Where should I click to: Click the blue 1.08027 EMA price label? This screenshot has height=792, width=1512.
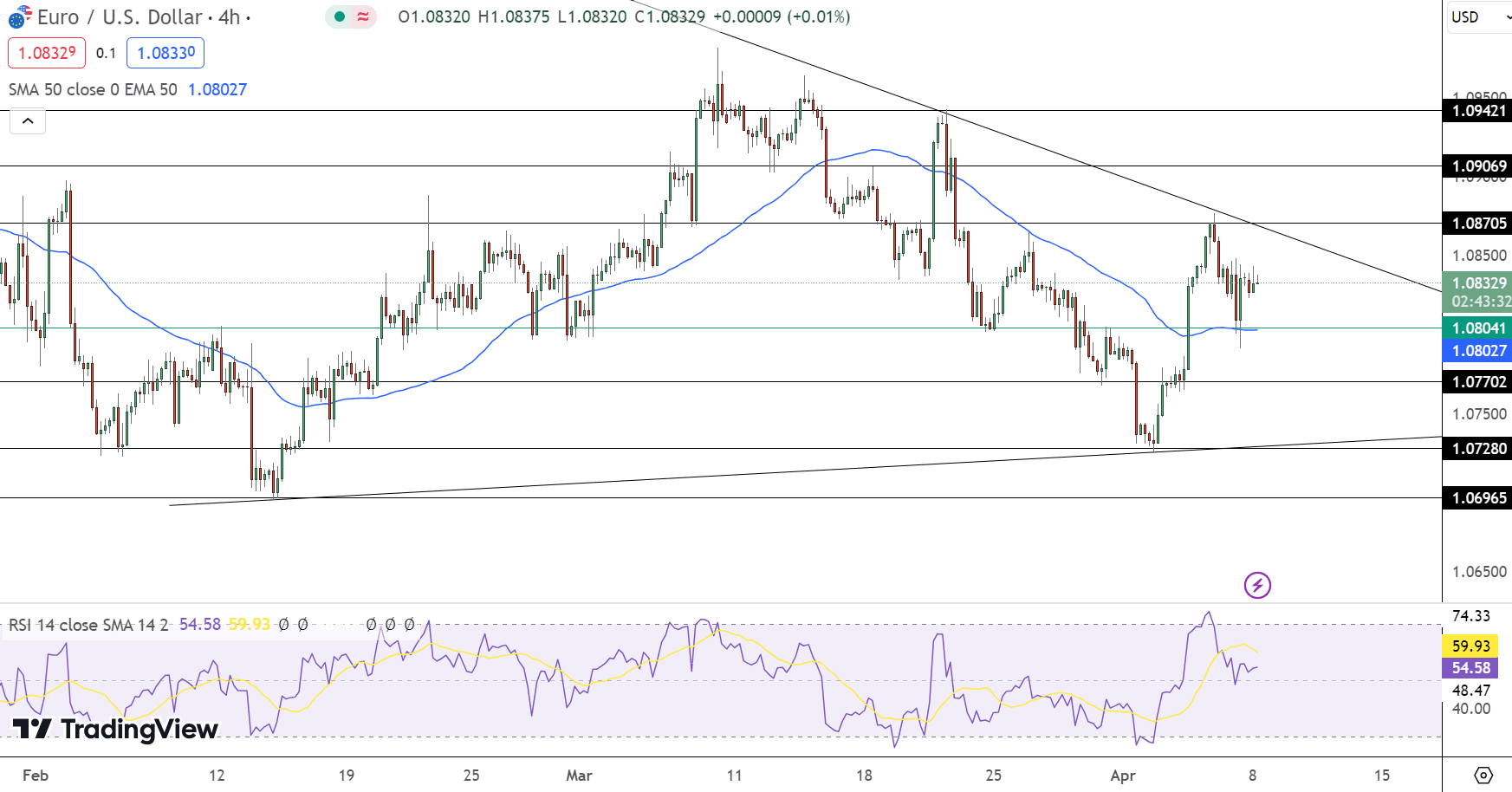[1478, 351]
